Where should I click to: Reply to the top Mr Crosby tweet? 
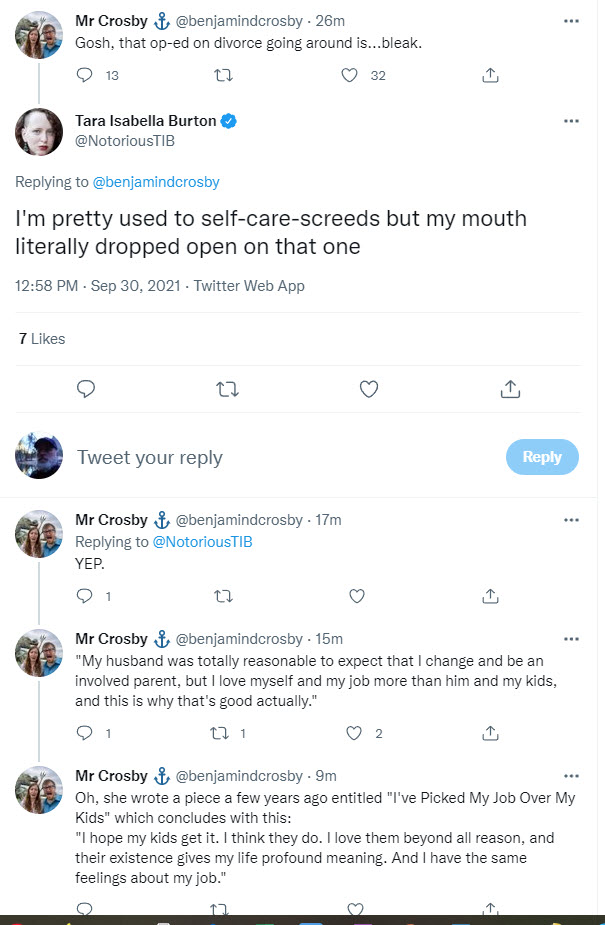(85, 75)
